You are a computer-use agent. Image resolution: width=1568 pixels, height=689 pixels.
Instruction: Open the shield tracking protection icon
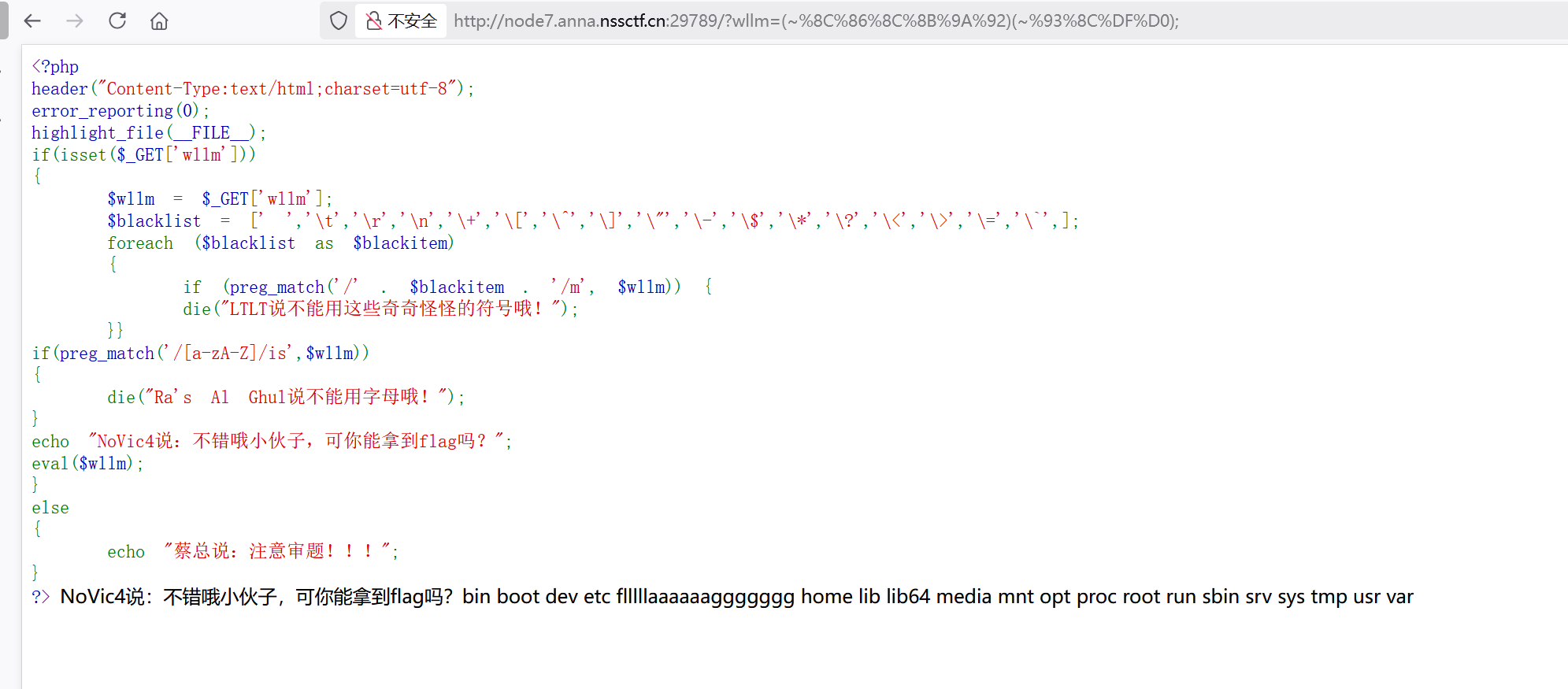(339, 20)
